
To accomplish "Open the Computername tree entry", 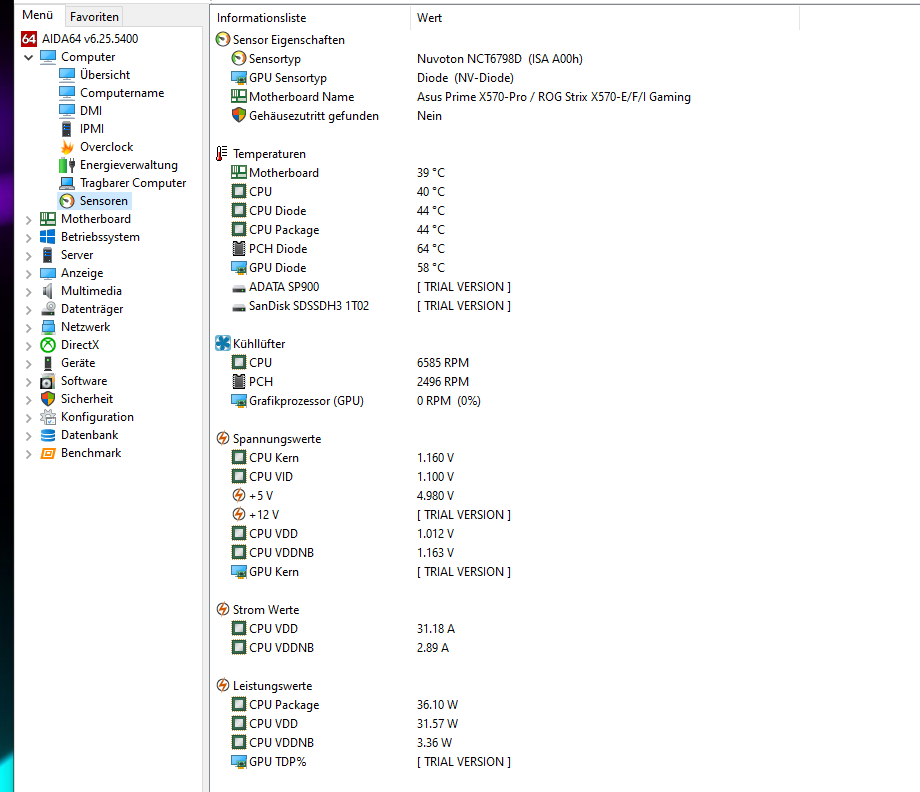I will click(121, 93).
